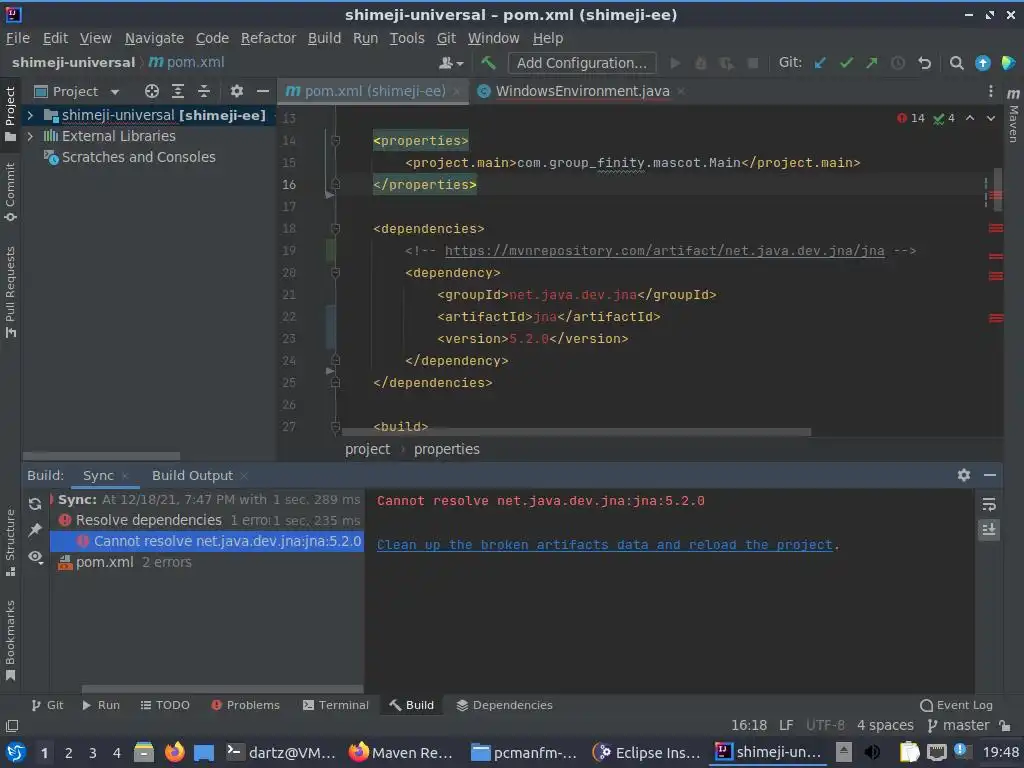The width and height of the screenshot is (1024, 768).
Task: Fold the dependency block at line 20
Action: coord(335,272)
